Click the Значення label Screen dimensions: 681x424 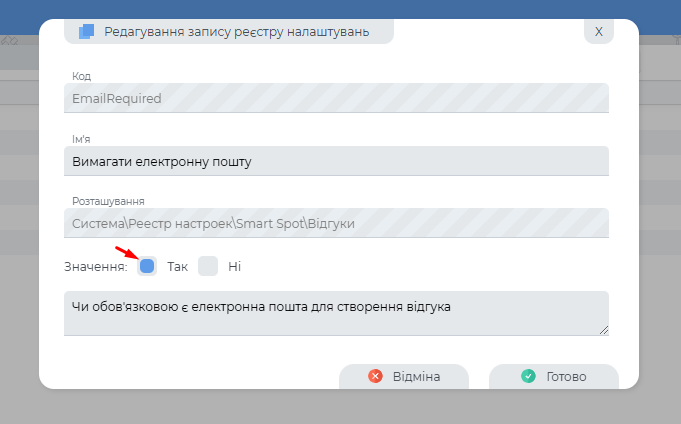click(x=94, y=267)
